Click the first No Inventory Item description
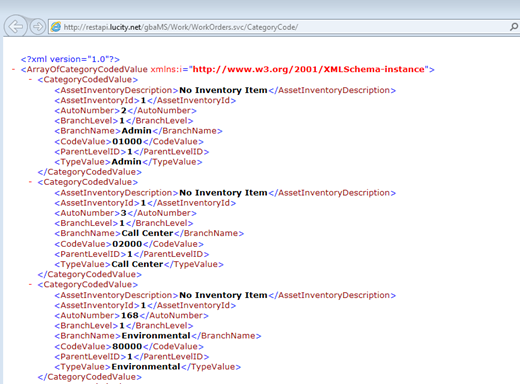 pyautogui.click(x=223, y=90)
